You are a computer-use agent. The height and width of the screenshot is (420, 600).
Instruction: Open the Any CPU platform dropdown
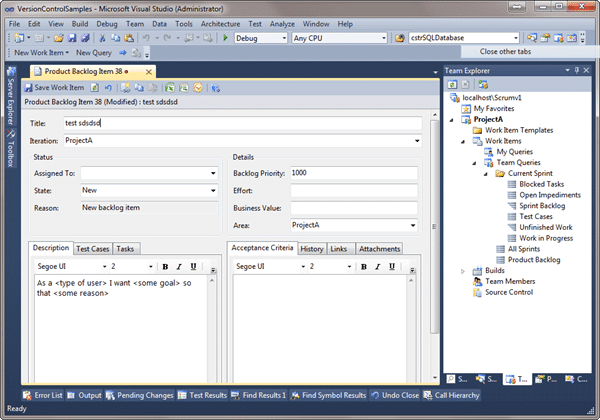click(x=383, y=38)
